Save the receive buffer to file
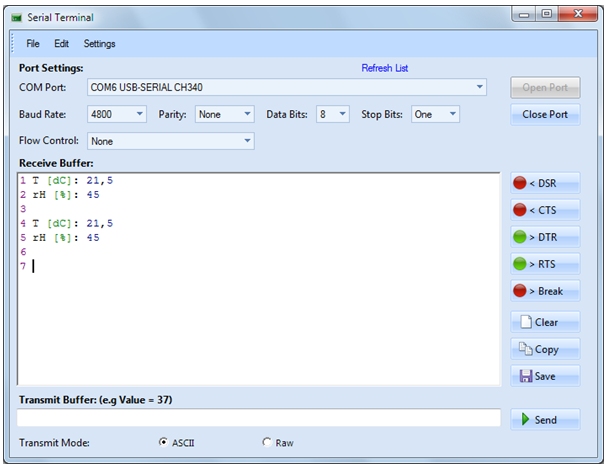Screen dimensions: 607x466 [x=545, y=376]
